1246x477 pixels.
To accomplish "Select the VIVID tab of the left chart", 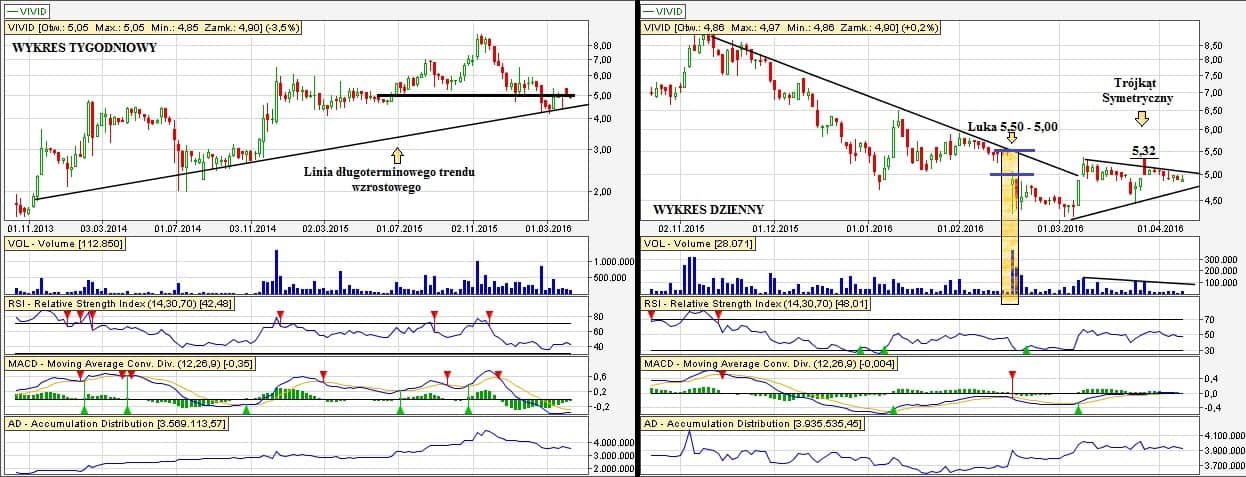I will click(27, 10).
